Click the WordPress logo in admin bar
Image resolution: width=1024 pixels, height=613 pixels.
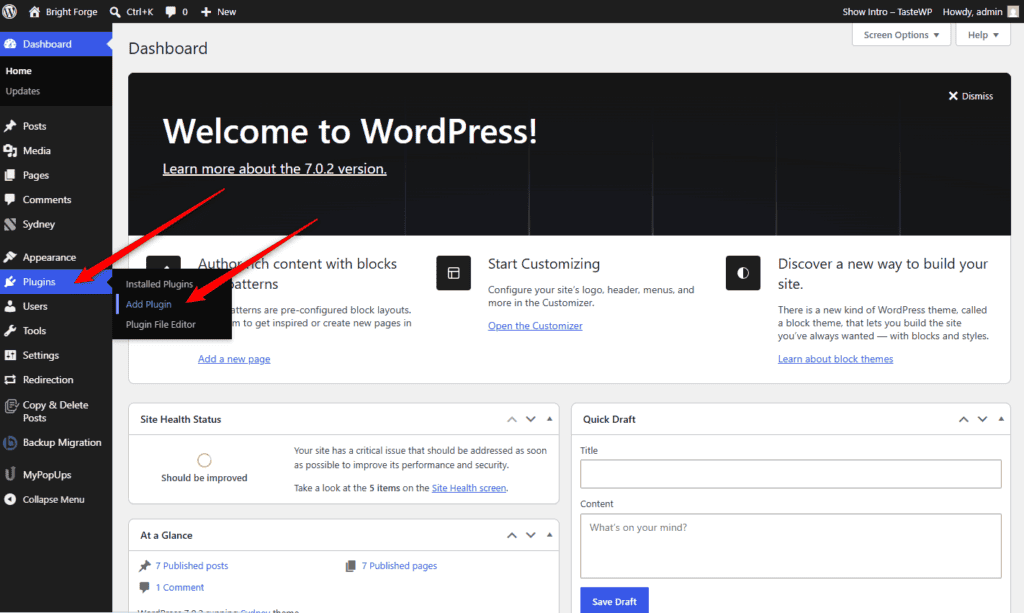click(x=10, y=12)
